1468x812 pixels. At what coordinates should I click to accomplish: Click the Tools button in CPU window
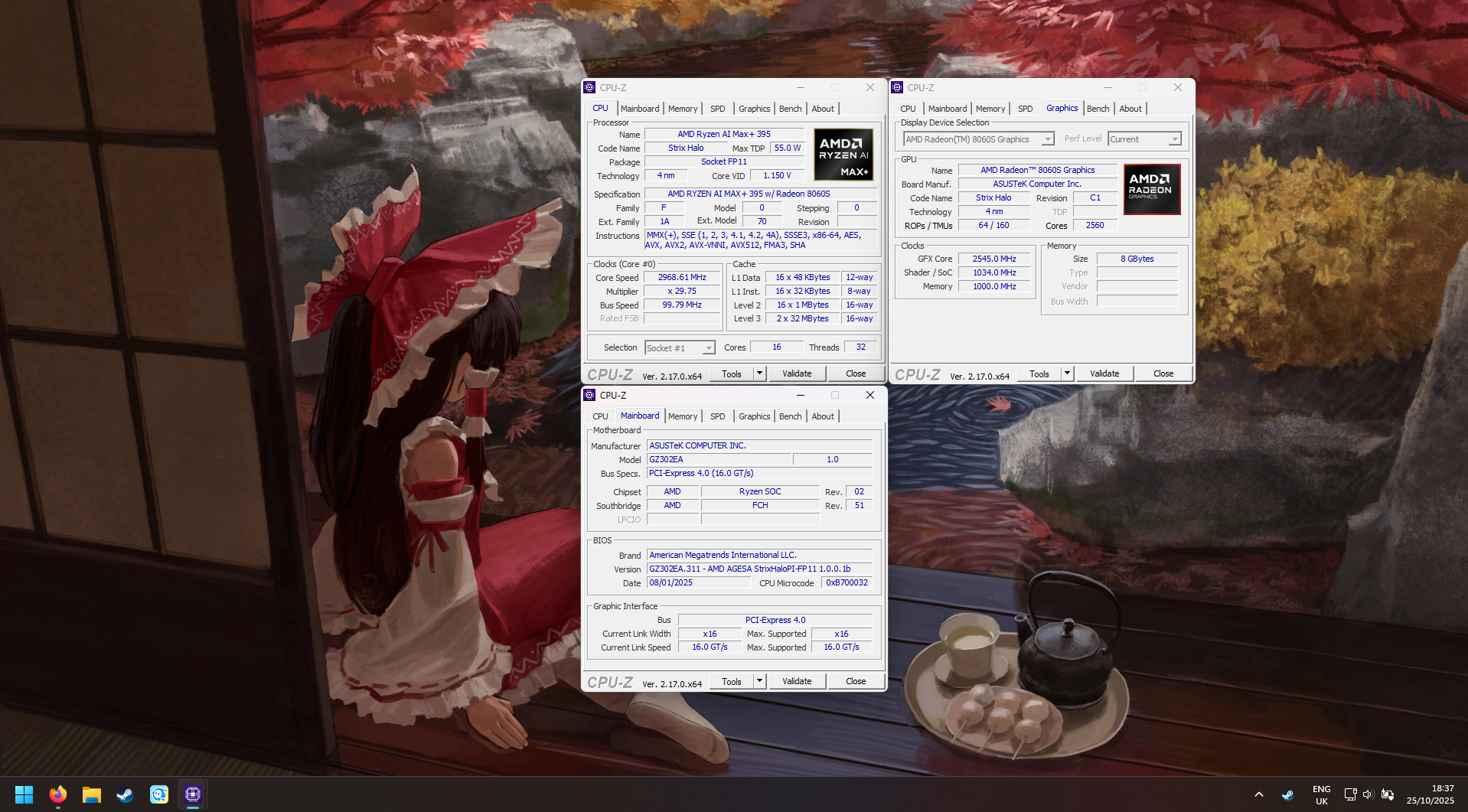731,373
